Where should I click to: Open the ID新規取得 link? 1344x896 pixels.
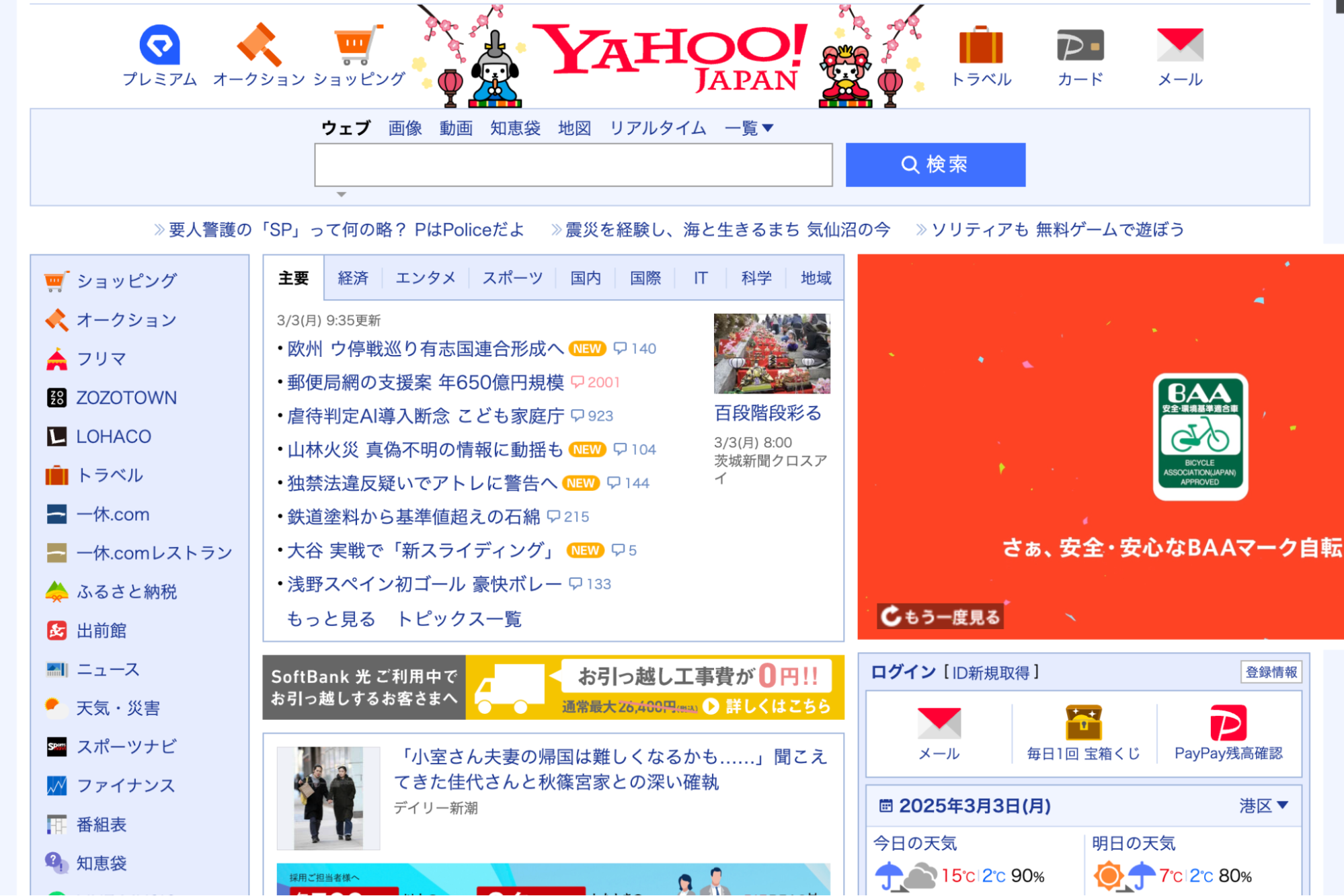coord(992,673)
